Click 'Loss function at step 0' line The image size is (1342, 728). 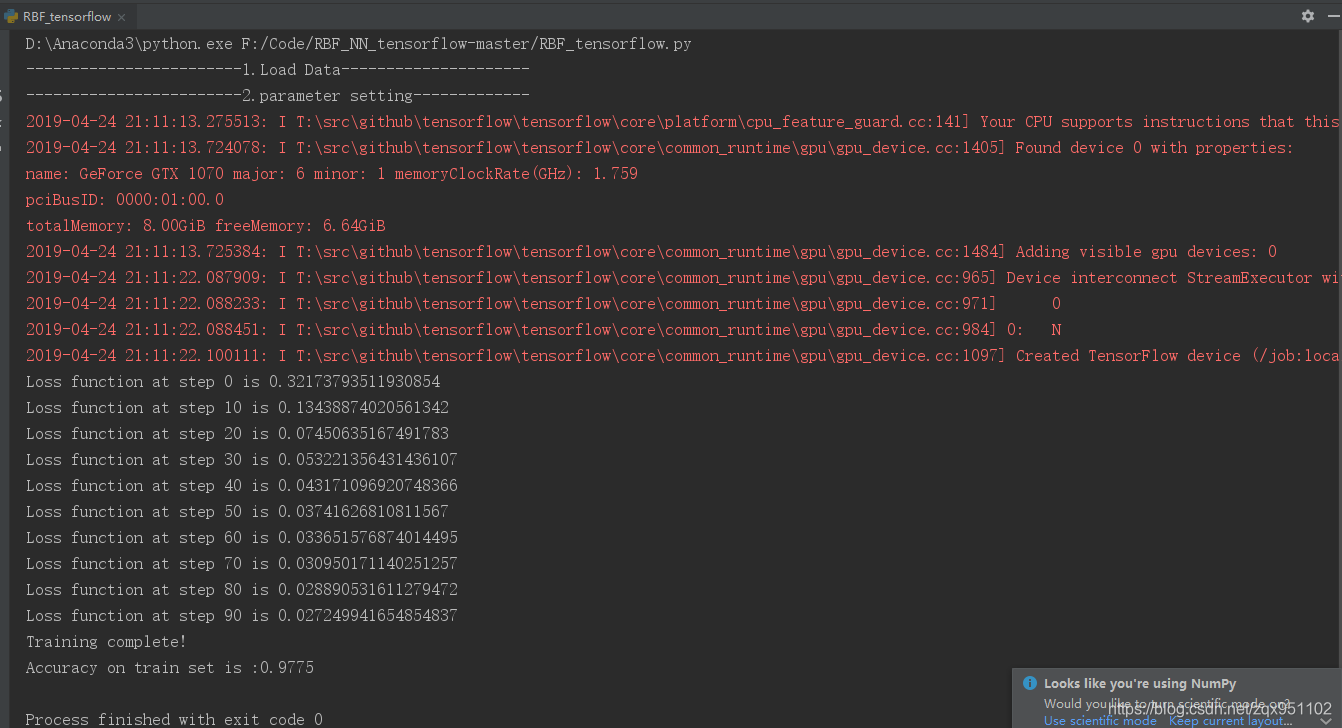pyautogui.click(x=233, y=382)
